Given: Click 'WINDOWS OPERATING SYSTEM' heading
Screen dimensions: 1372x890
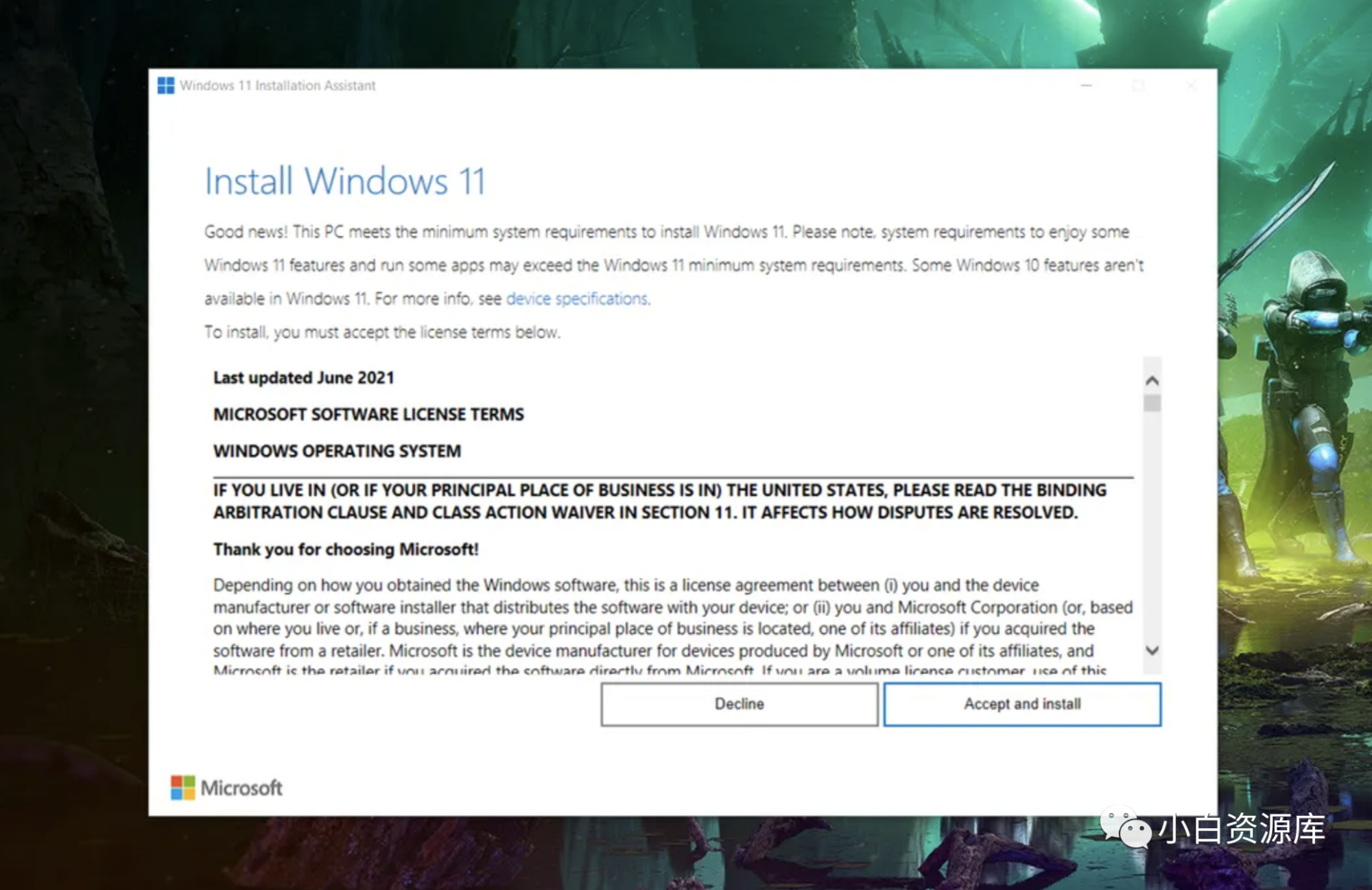Looking at the screenshot, I should pos(337,452).
